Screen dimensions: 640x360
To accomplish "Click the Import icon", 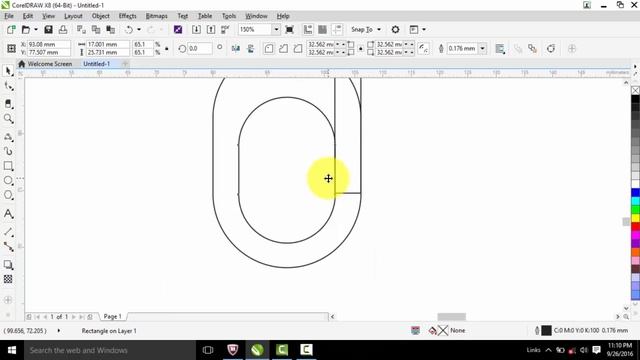I will (196, 29).
